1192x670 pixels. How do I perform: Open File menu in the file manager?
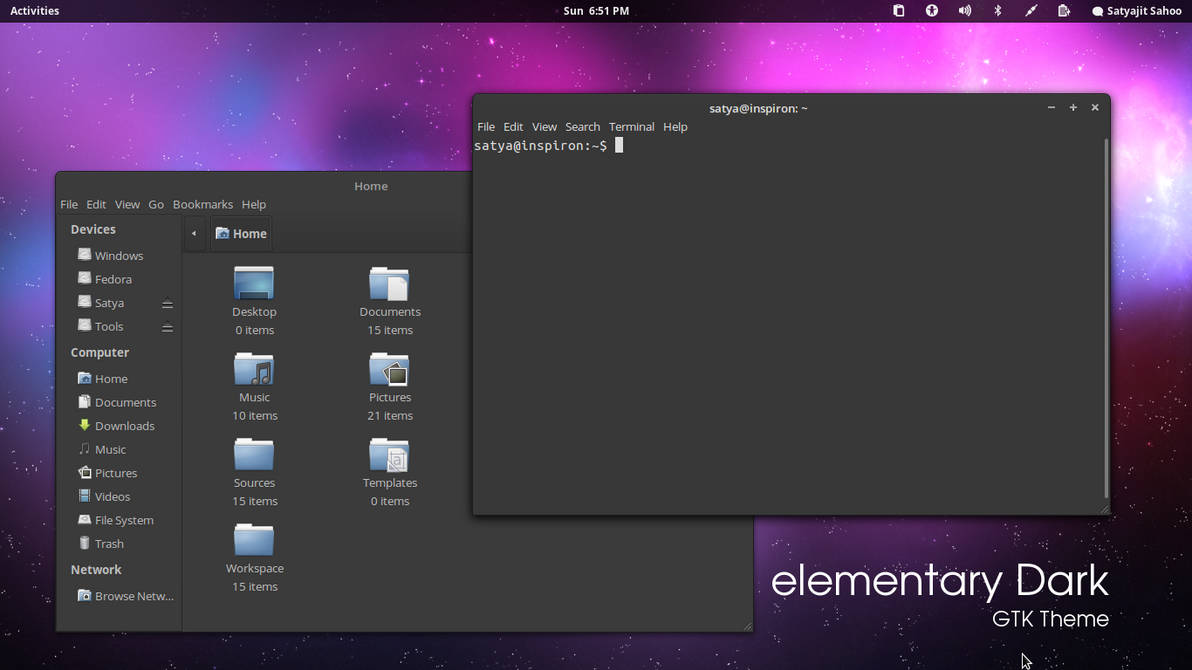coord(68,205)
